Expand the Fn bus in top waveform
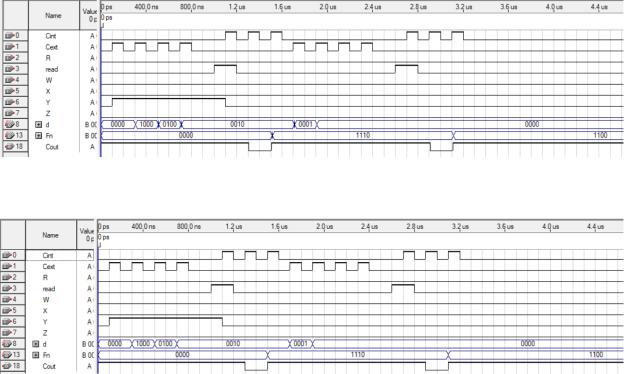This screenshot has width=624, height=374. tap(38, 136)
